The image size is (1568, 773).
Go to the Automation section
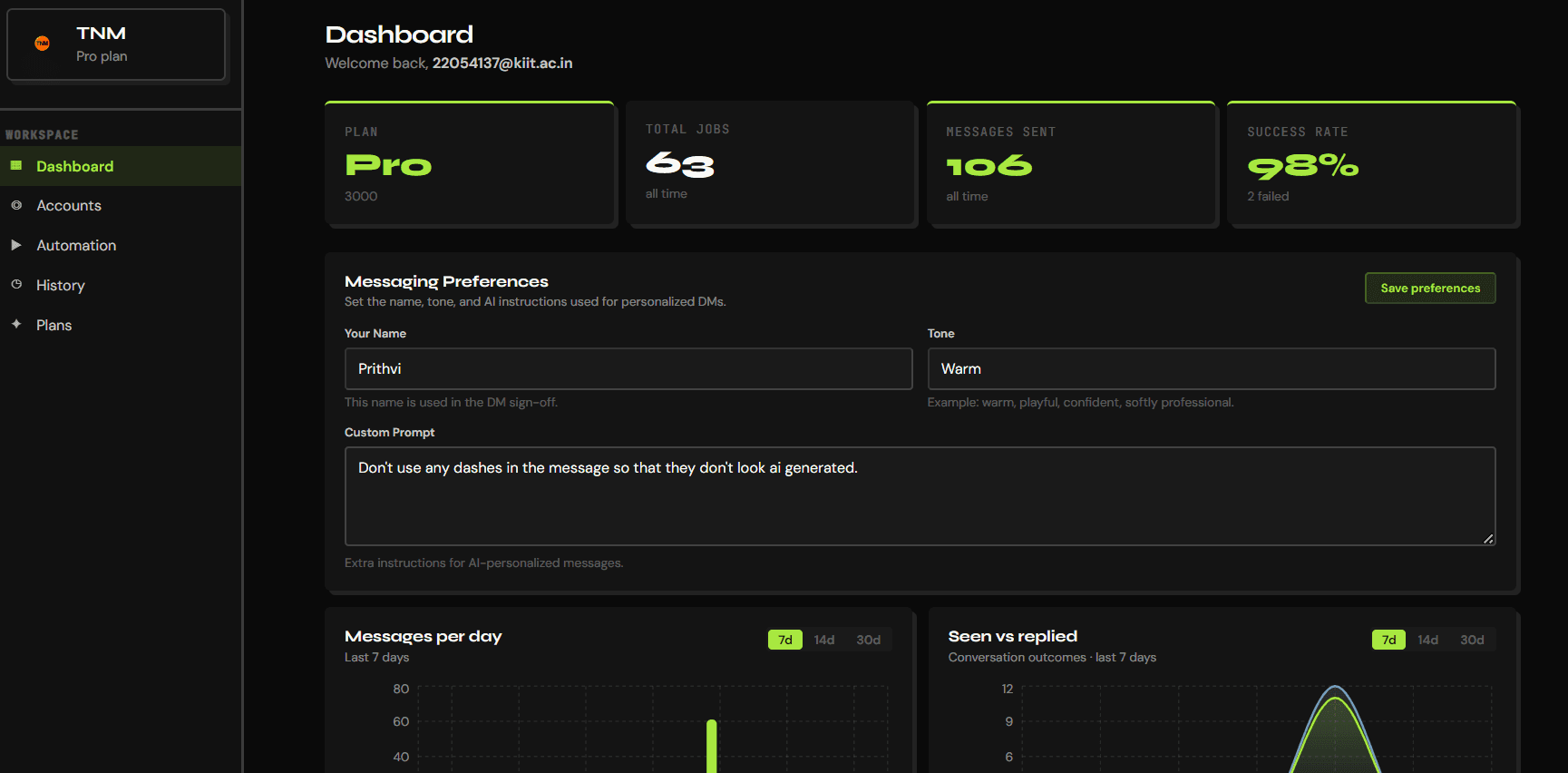[x=121, y=246]
